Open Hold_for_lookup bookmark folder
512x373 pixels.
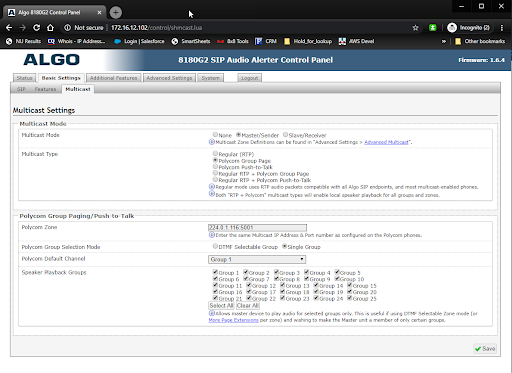(x=308, y=41)
